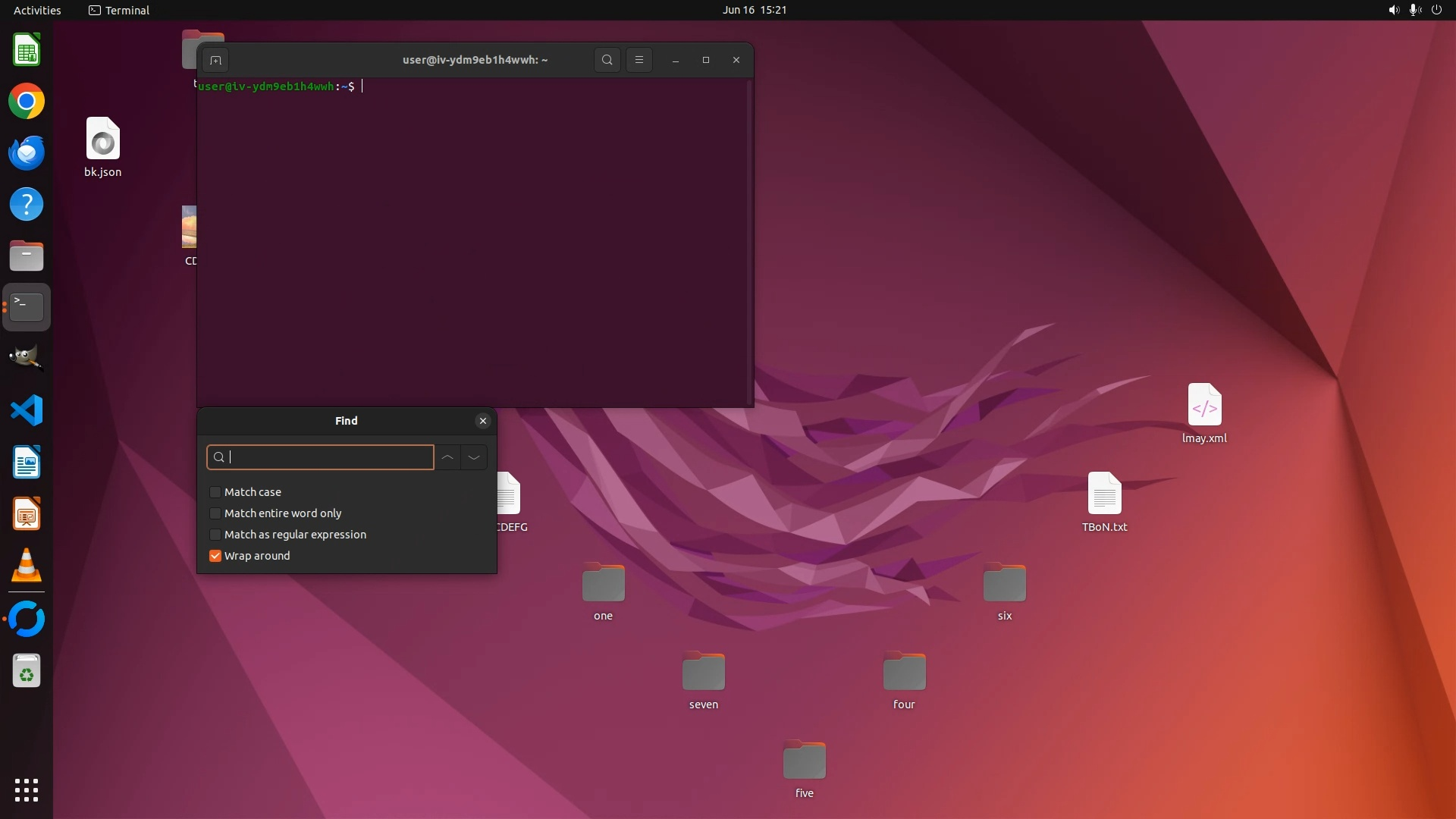The width and height of the screenshot is (1456, 819).
Task: Close the Find dialog
Action: pyautogui.click(x=483, y=421)
